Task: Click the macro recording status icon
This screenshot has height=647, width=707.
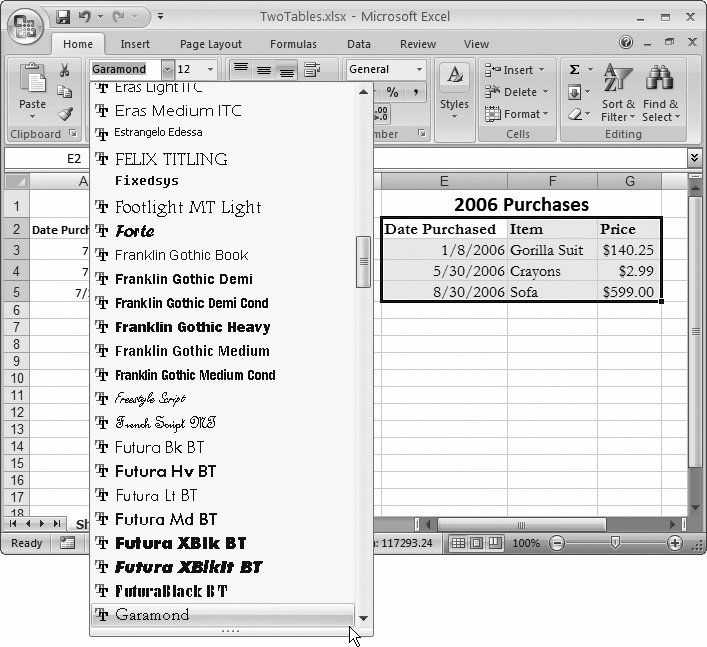Action: 68,543
